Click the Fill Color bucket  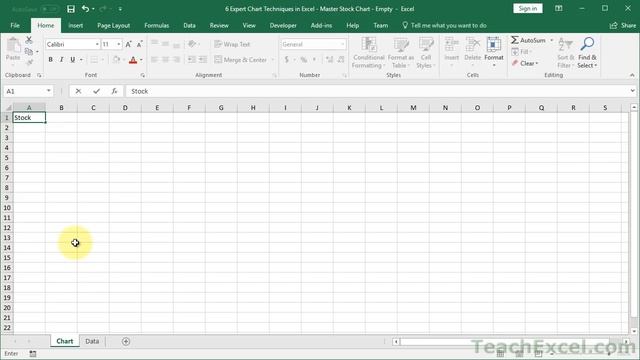(x=116, y=60)
